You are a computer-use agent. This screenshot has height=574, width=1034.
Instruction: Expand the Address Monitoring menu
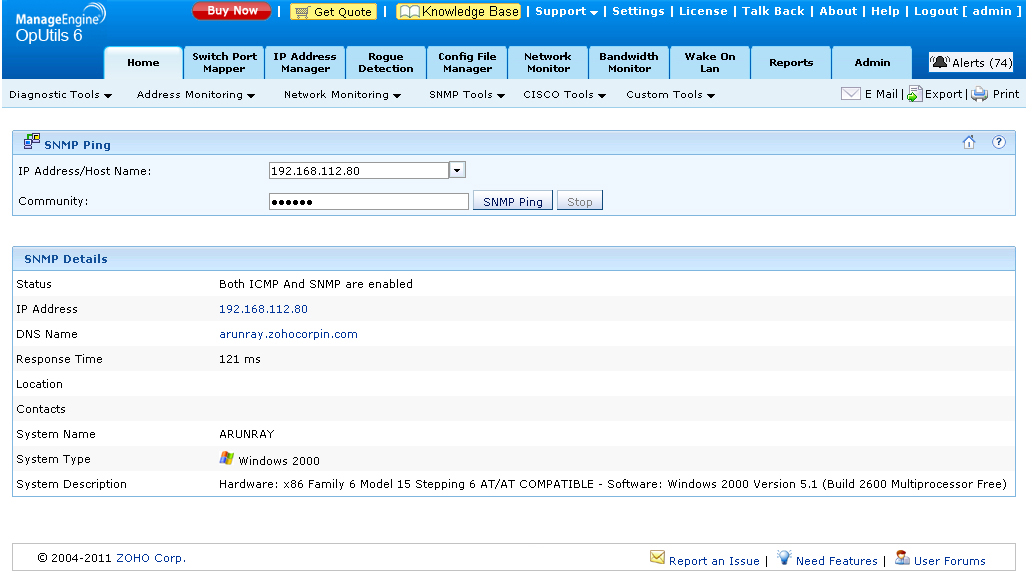[196, 95]
